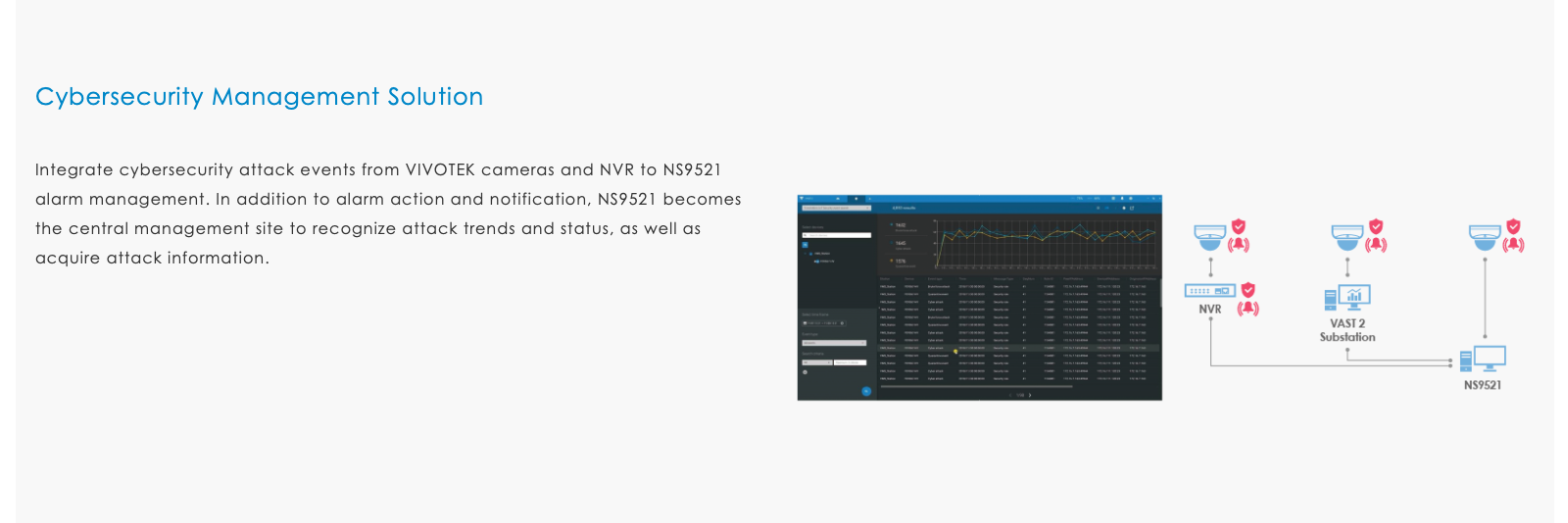
Task: Click the Select time frame date field
Action: [823, 323]
